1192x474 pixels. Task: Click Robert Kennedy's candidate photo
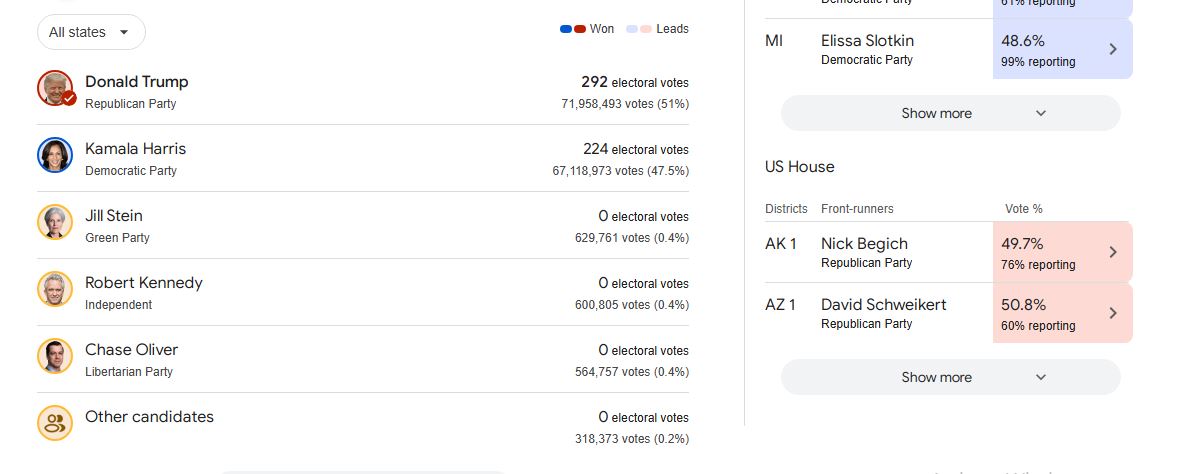point(55,289)
